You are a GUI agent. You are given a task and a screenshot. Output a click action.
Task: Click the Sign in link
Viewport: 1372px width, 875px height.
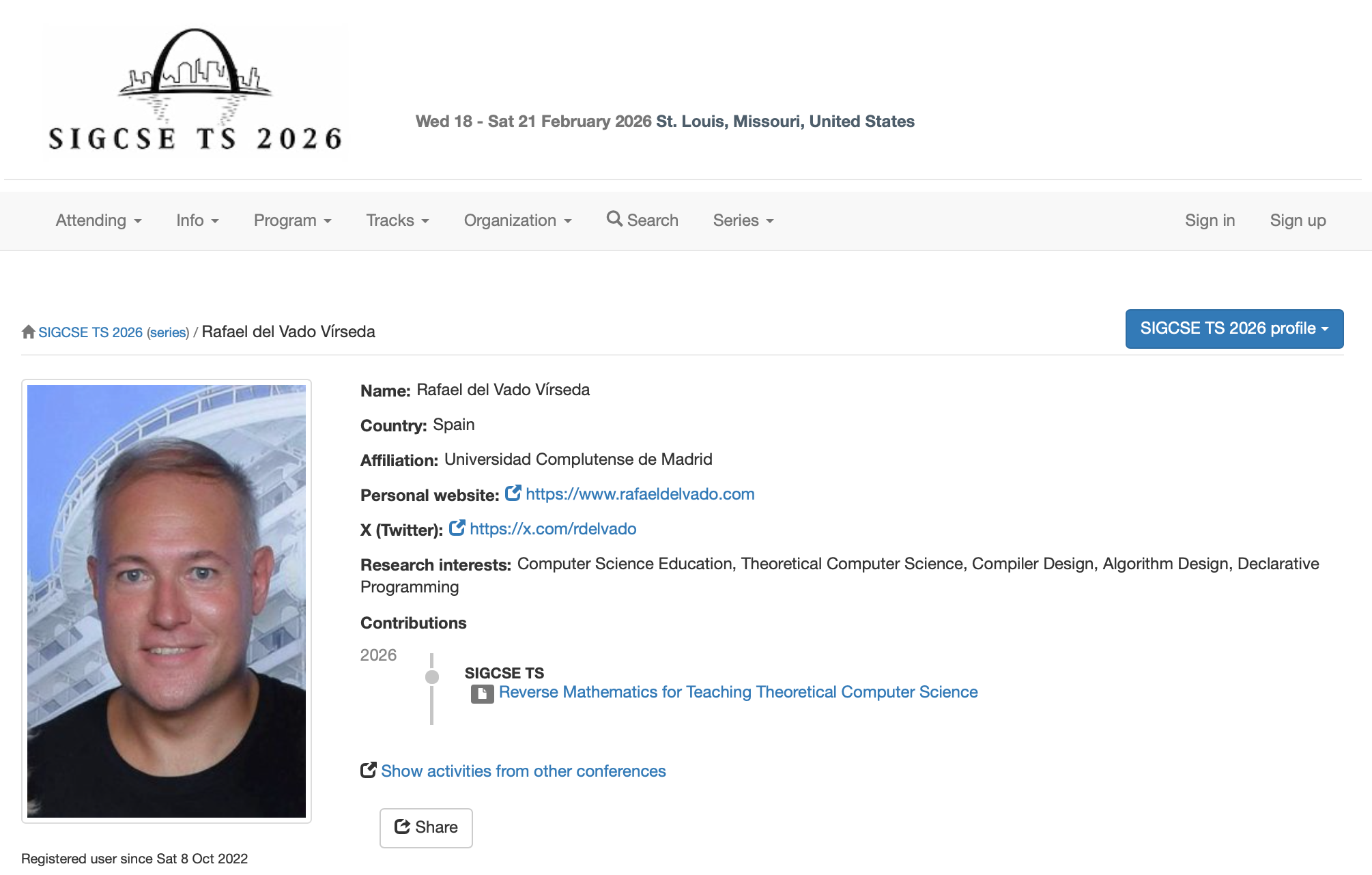tap(1210, 220)
